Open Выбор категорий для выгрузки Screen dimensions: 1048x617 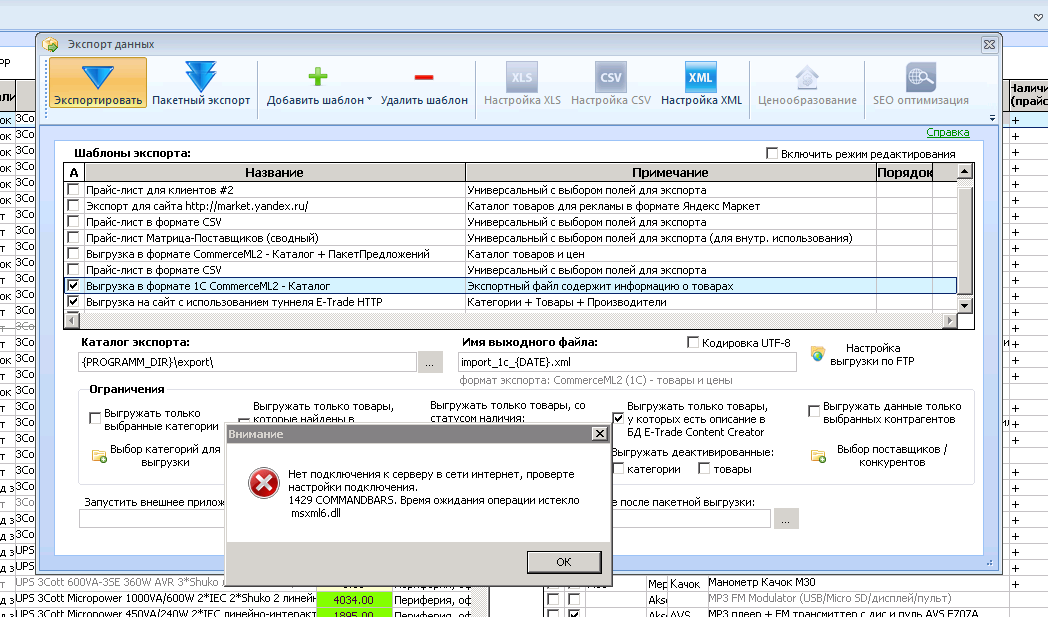click(x=156, y=456)
